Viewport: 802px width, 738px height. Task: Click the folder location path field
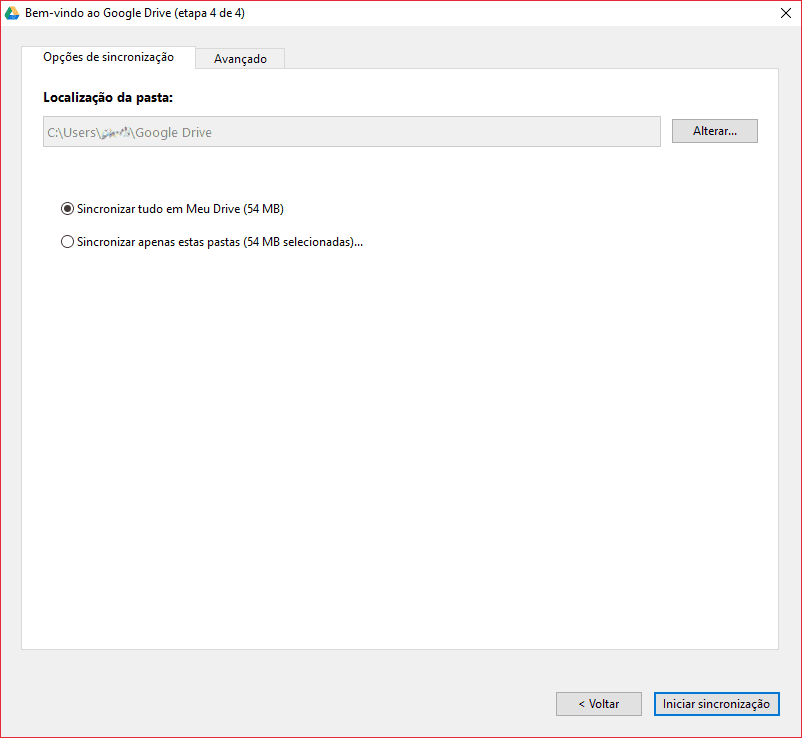tap(352, 132)
